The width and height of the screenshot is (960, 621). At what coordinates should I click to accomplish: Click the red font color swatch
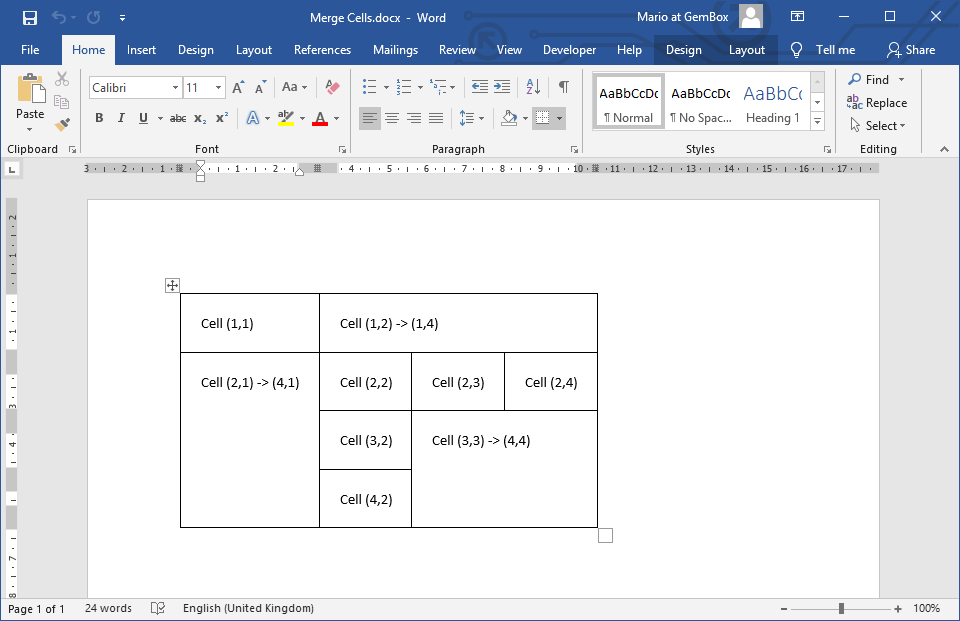tap(320, 119)
